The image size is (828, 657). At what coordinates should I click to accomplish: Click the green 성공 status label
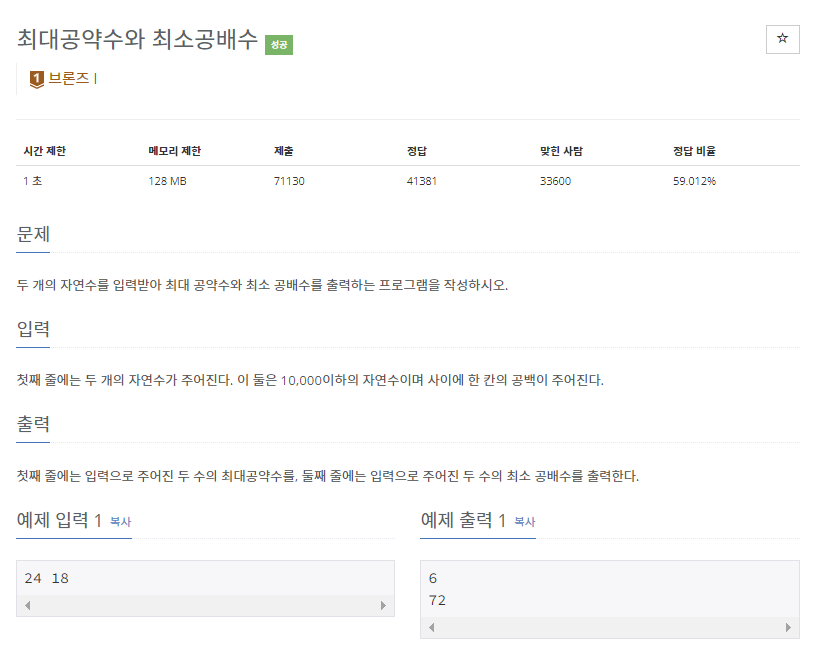pyautogui.click(x=279, y=45)
